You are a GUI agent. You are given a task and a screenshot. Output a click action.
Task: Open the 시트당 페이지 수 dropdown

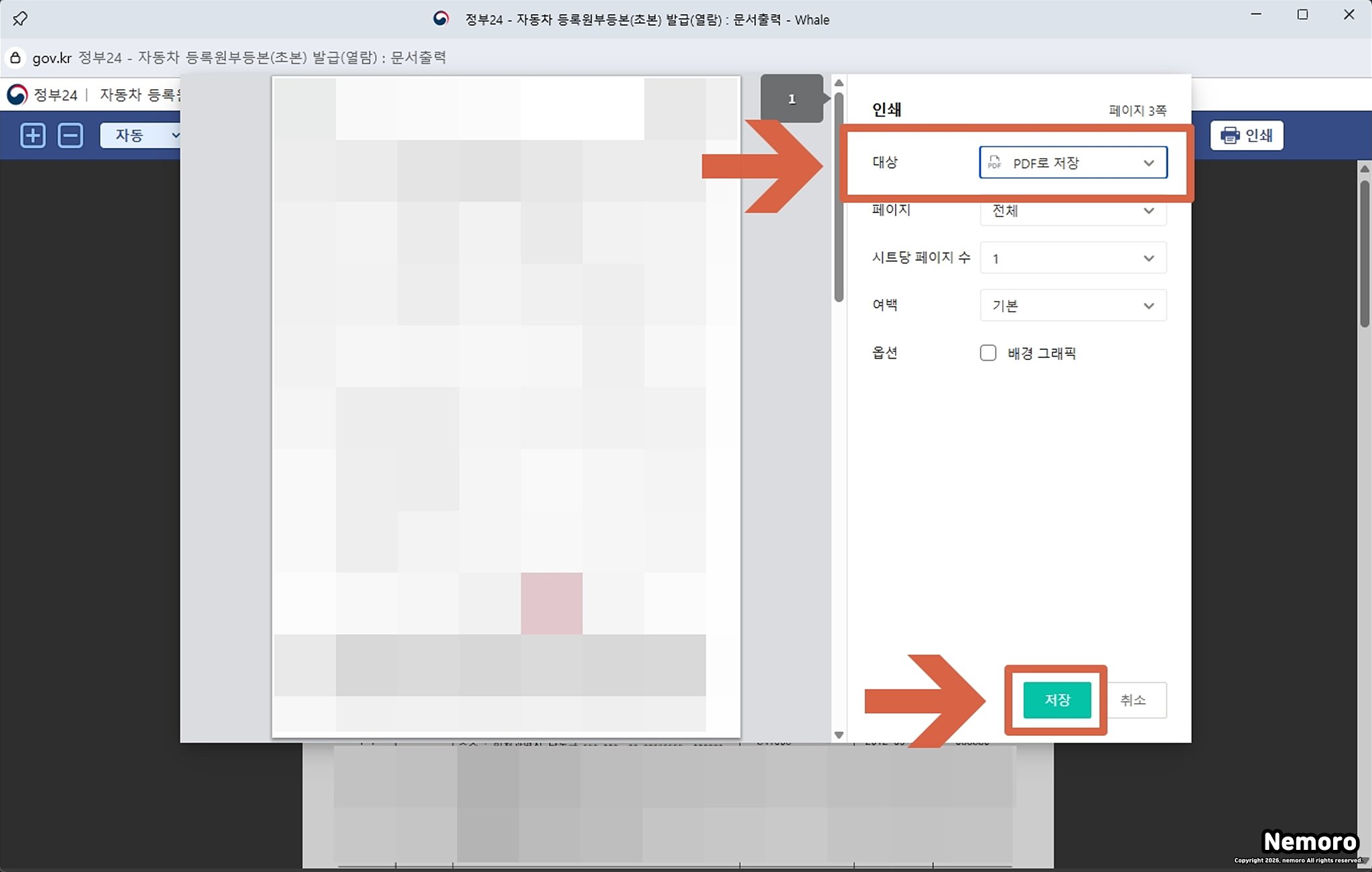point(1073,258)
